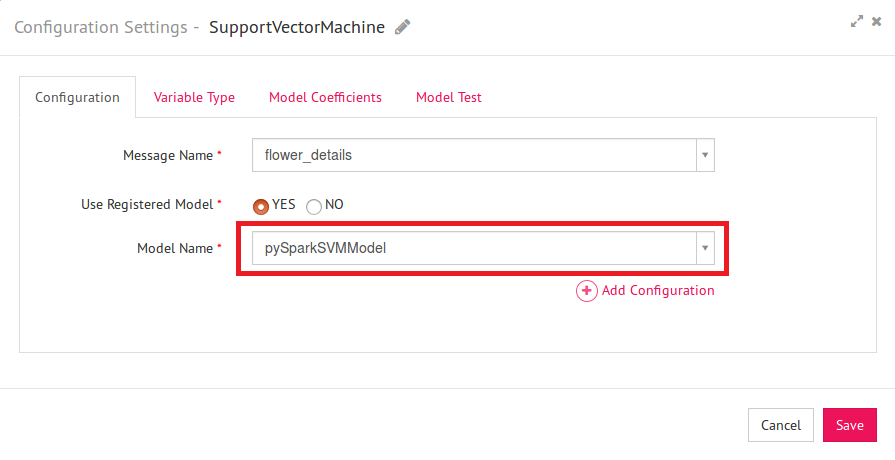
Task: Expand the dialog with the resize arrows icon
Action: (x=857, y=21)
